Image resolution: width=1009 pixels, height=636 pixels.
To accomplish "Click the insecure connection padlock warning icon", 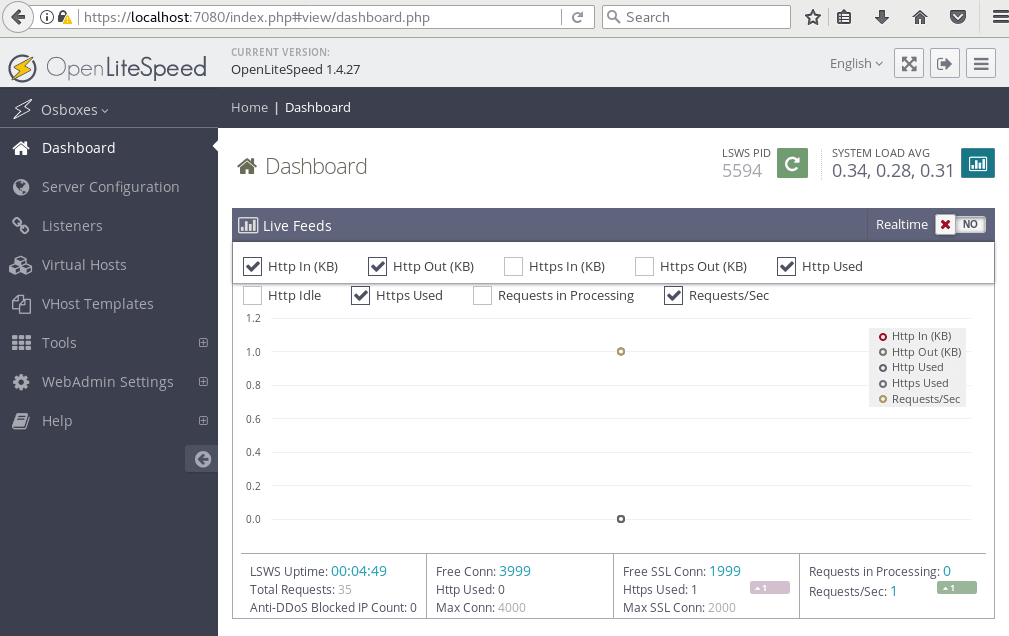I will 64,17.
